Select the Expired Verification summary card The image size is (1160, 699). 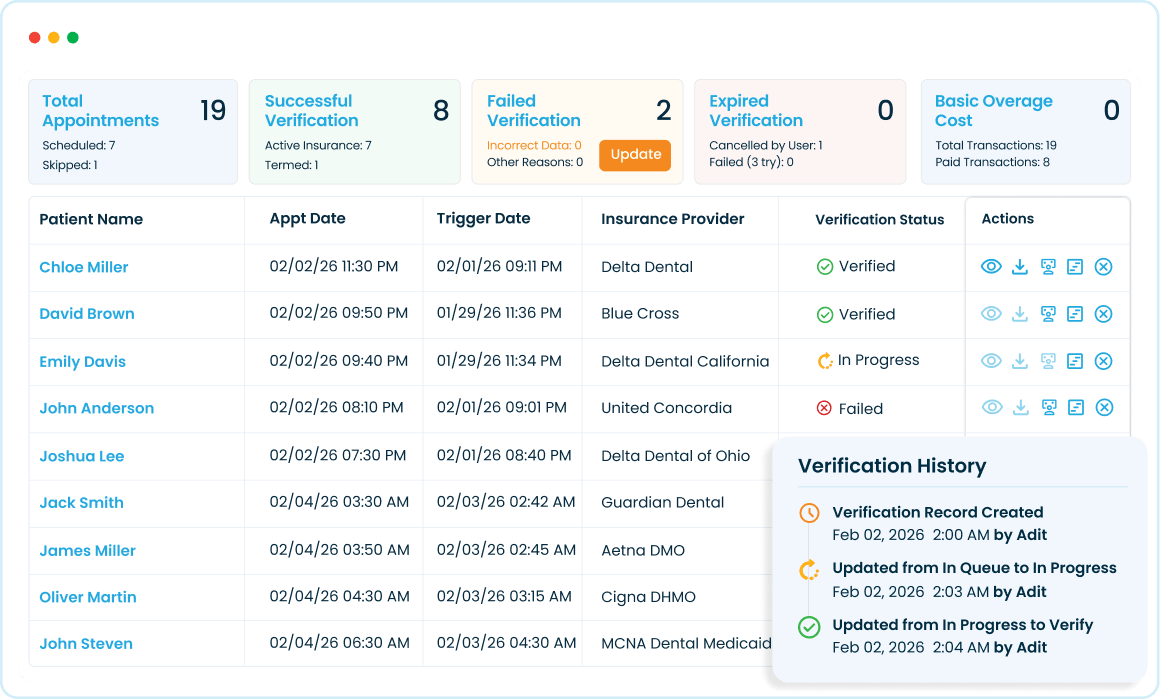[800, 132]
